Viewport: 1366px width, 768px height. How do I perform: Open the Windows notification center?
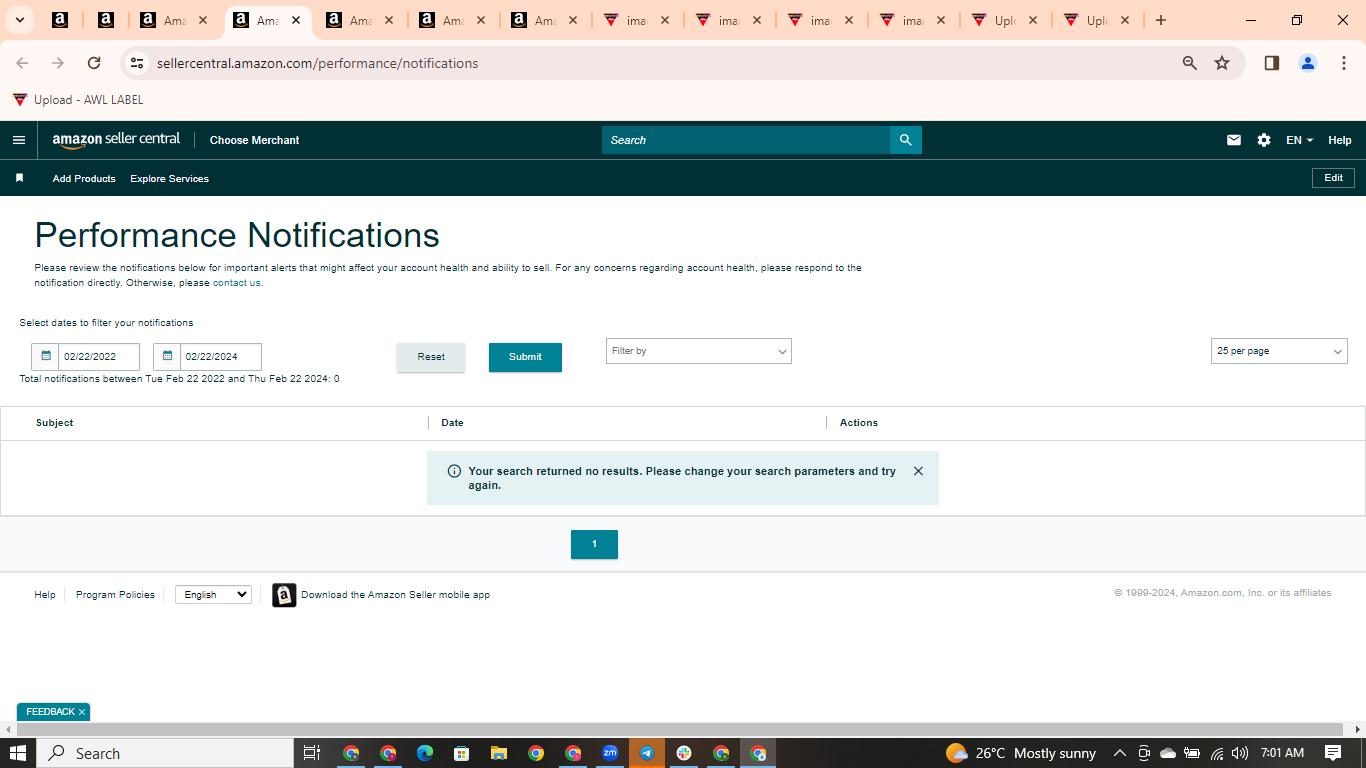(x=1333, y=753)
